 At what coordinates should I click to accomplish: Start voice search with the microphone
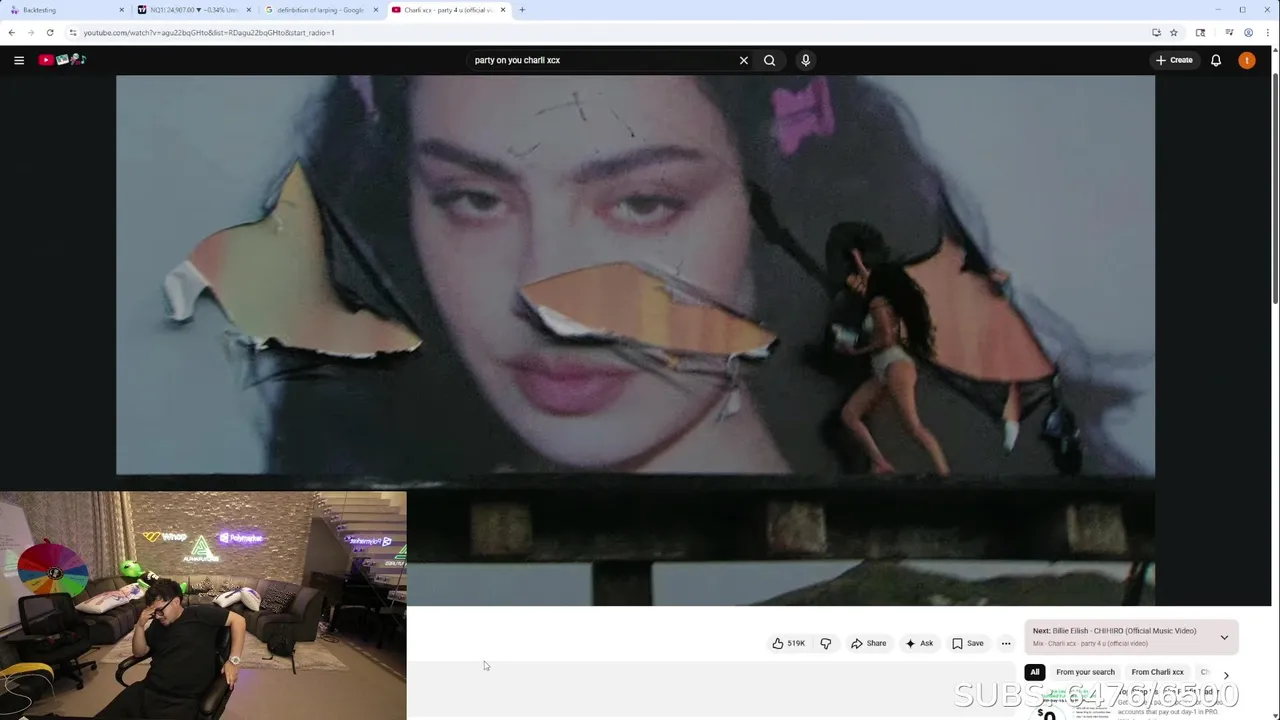tap(806, 60)
